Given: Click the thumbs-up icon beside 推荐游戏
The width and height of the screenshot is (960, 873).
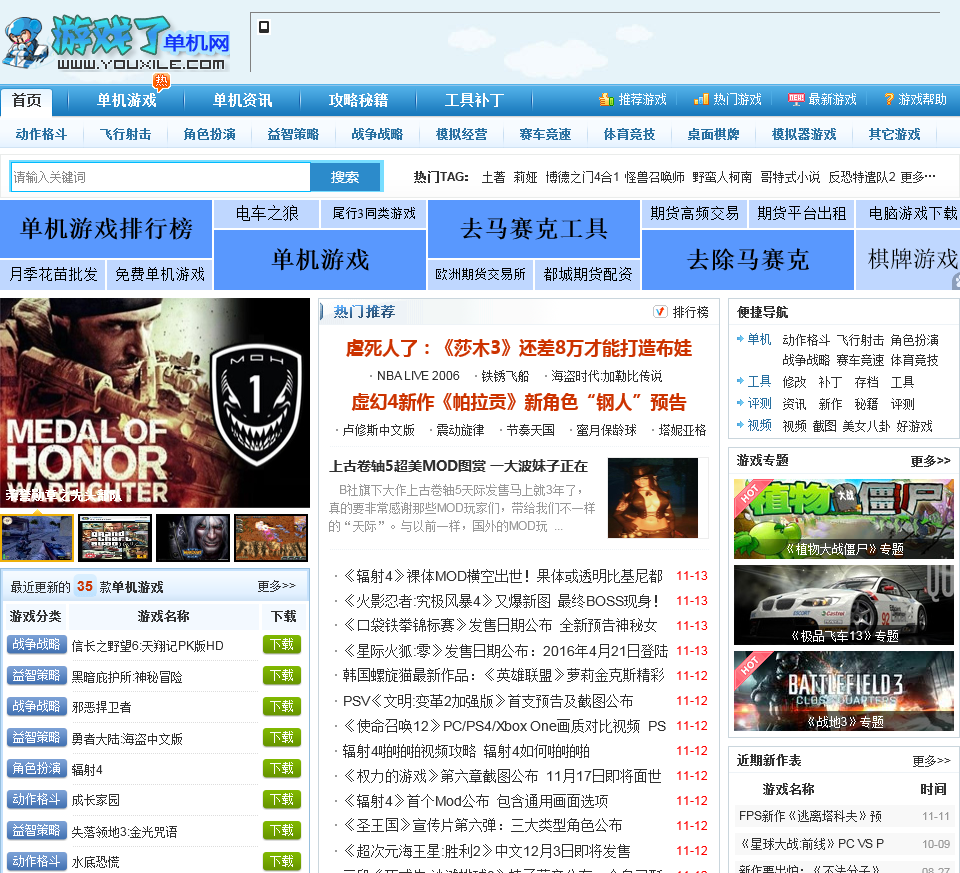Looking at the screenshot, I should click(x=606, y=99).
